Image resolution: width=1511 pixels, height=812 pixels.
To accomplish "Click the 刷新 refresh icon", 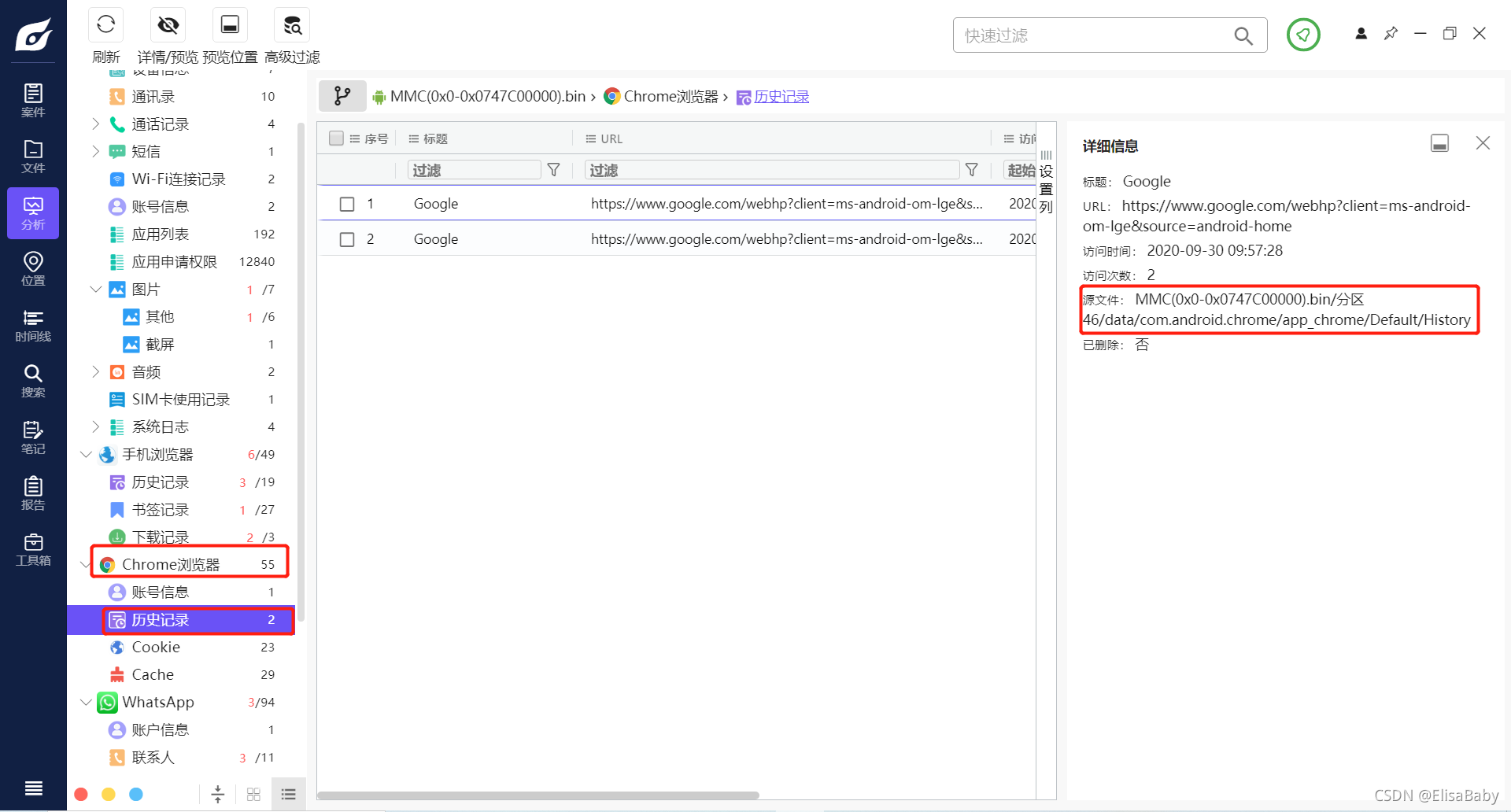I will [106, 25].
